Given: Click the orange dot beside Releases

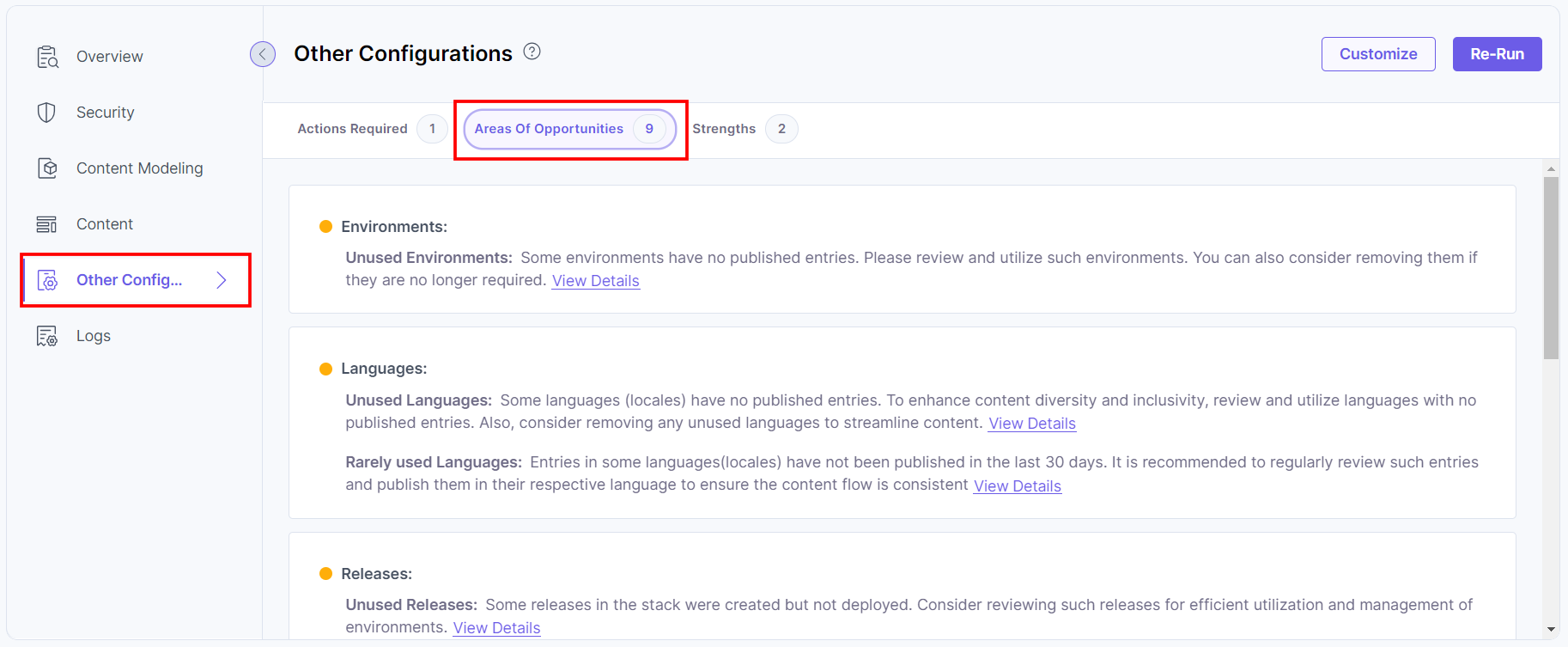Looking at the screenshot, I should pyautogui.click(x=325, y=574).
